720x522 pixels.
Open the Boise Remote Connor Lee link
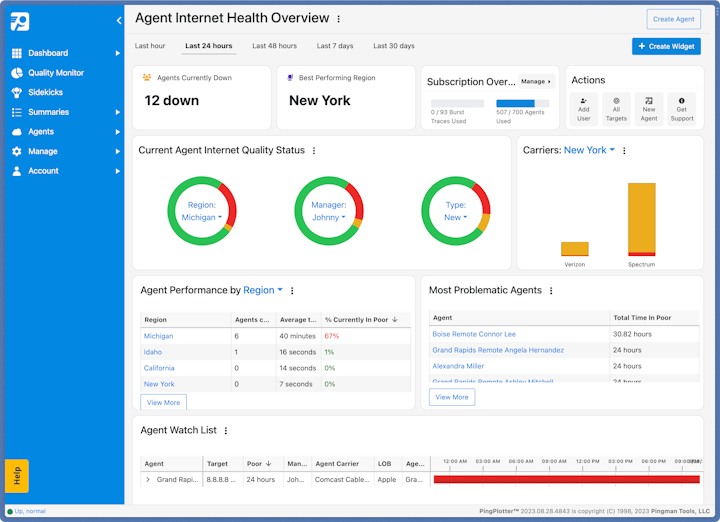point(474,334)
